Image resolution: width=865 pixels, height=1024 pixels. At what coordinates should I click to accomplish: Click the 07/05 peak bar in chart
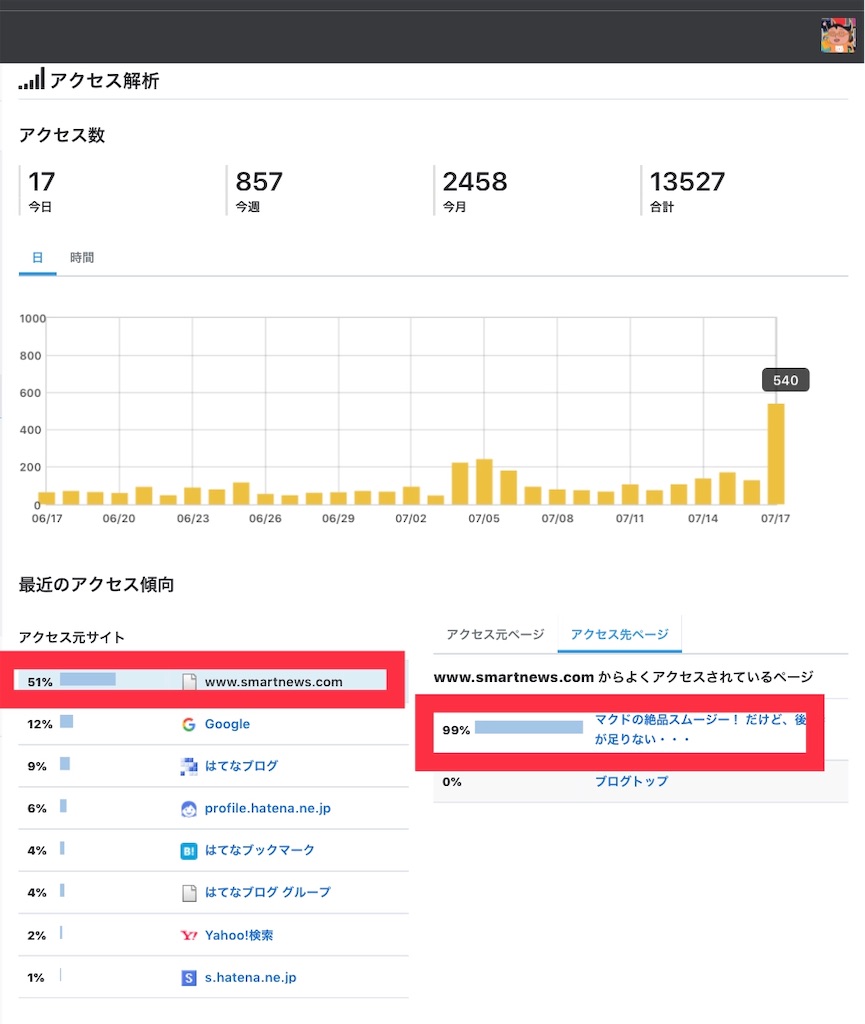coord(484,482)
